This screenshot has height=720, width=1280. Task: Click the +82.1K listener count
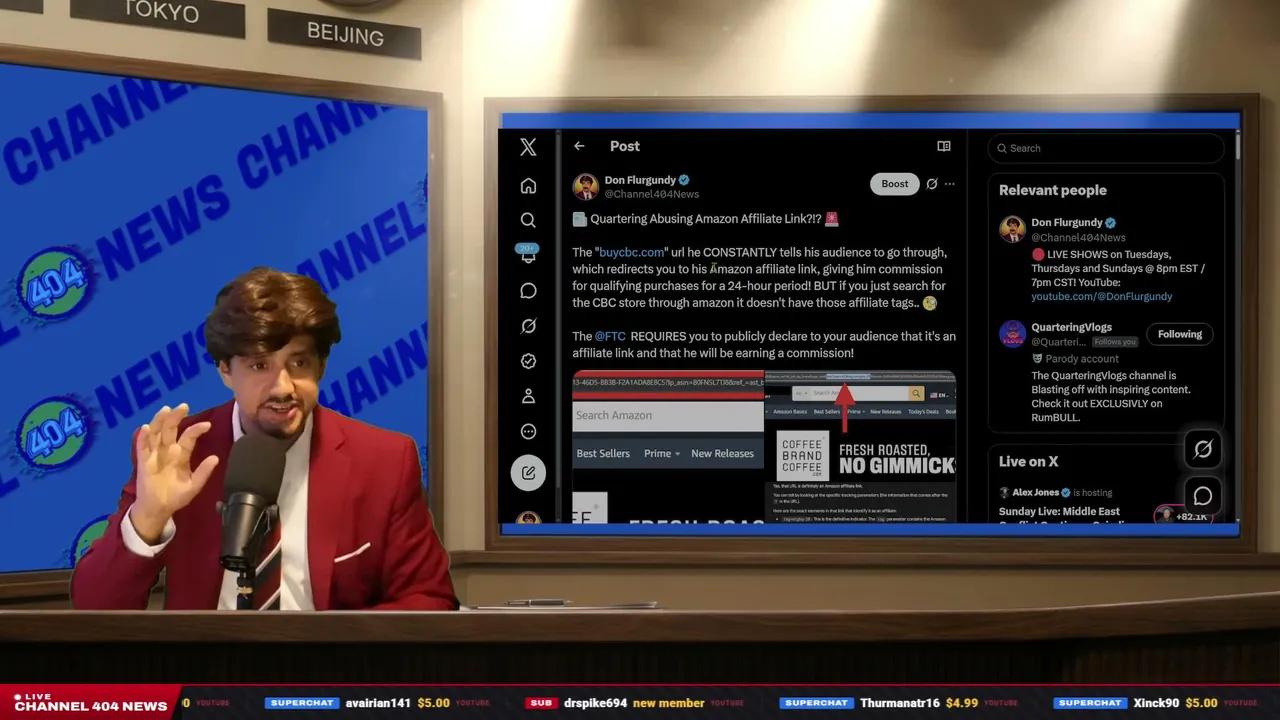pos(1191,517)
